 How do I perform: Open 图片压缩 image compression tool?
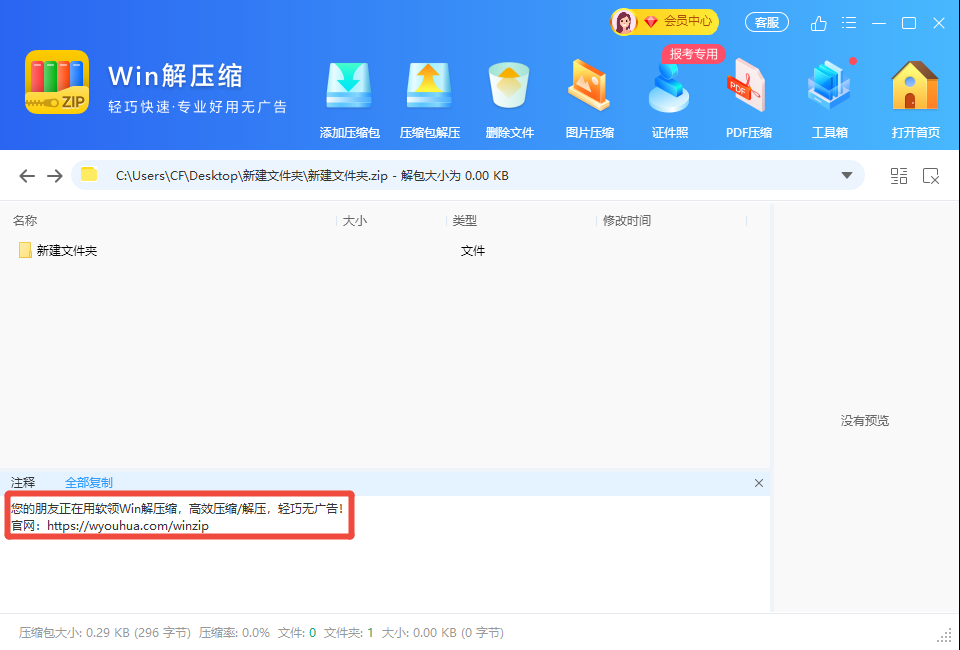pyautogui.click(x=589, y=100)
